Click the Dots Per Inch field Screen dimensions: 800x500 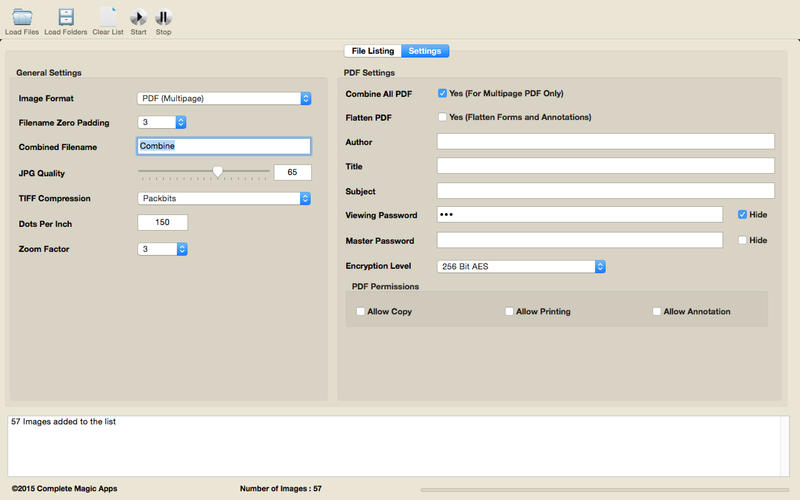coord(162,222)
